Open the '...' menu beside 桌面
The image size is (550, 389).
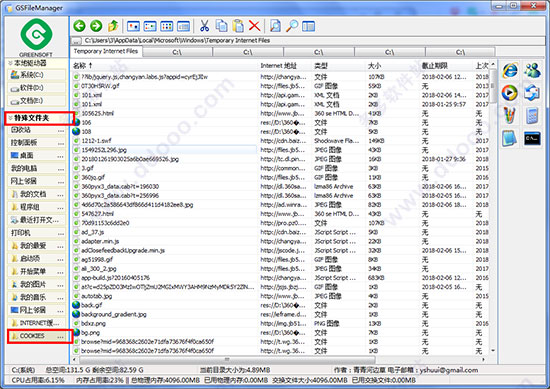[61, 156]
